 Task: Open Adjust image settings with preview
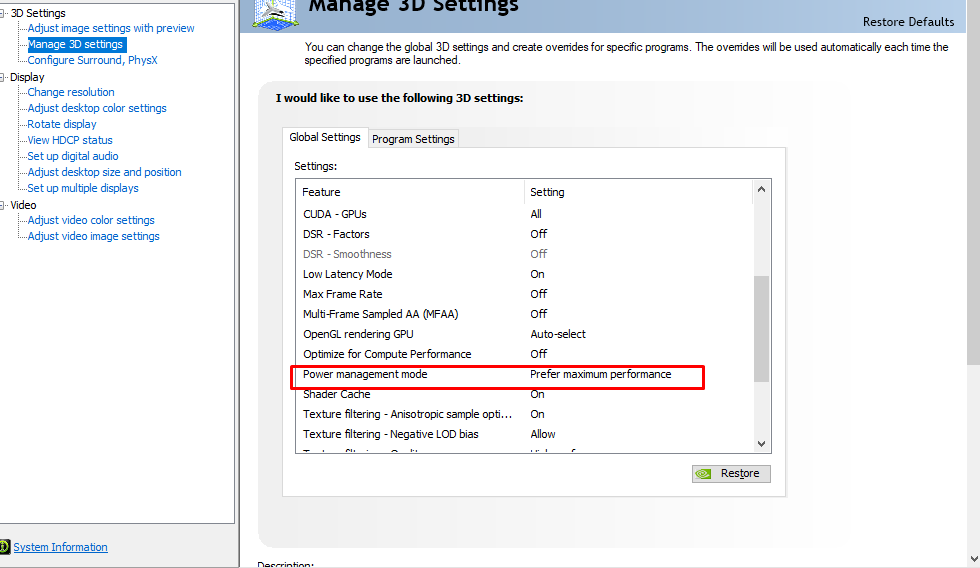tap(111, 28)
